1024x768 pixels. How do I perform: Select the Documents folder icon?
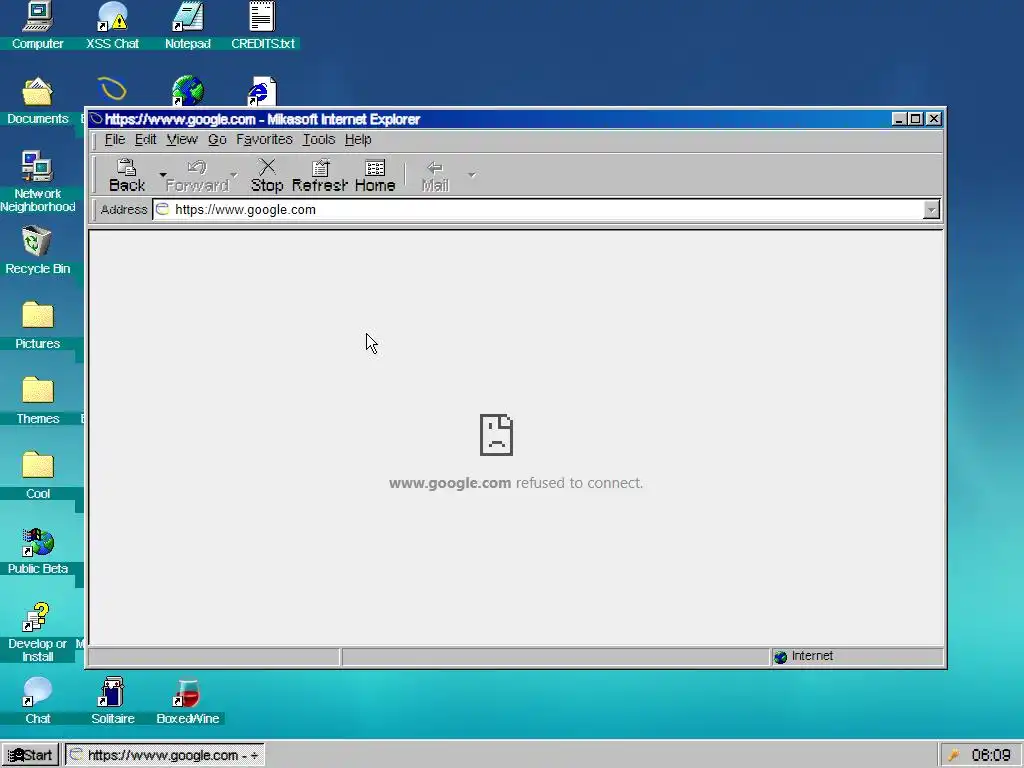pos(37,101)
